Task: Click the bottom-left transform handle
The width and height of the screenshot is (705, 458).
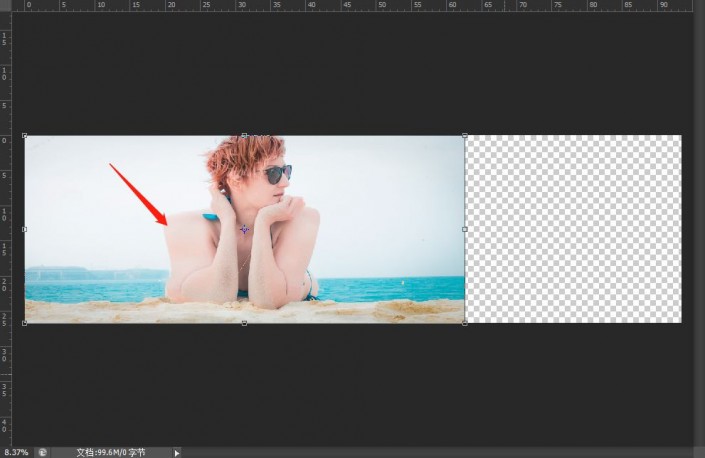Action: 25,323
